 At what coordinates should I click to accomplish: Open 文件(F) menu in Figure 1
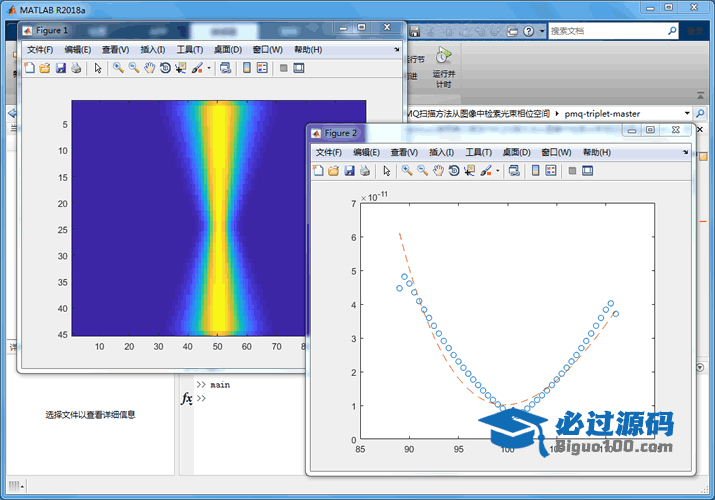click(40, 50)
